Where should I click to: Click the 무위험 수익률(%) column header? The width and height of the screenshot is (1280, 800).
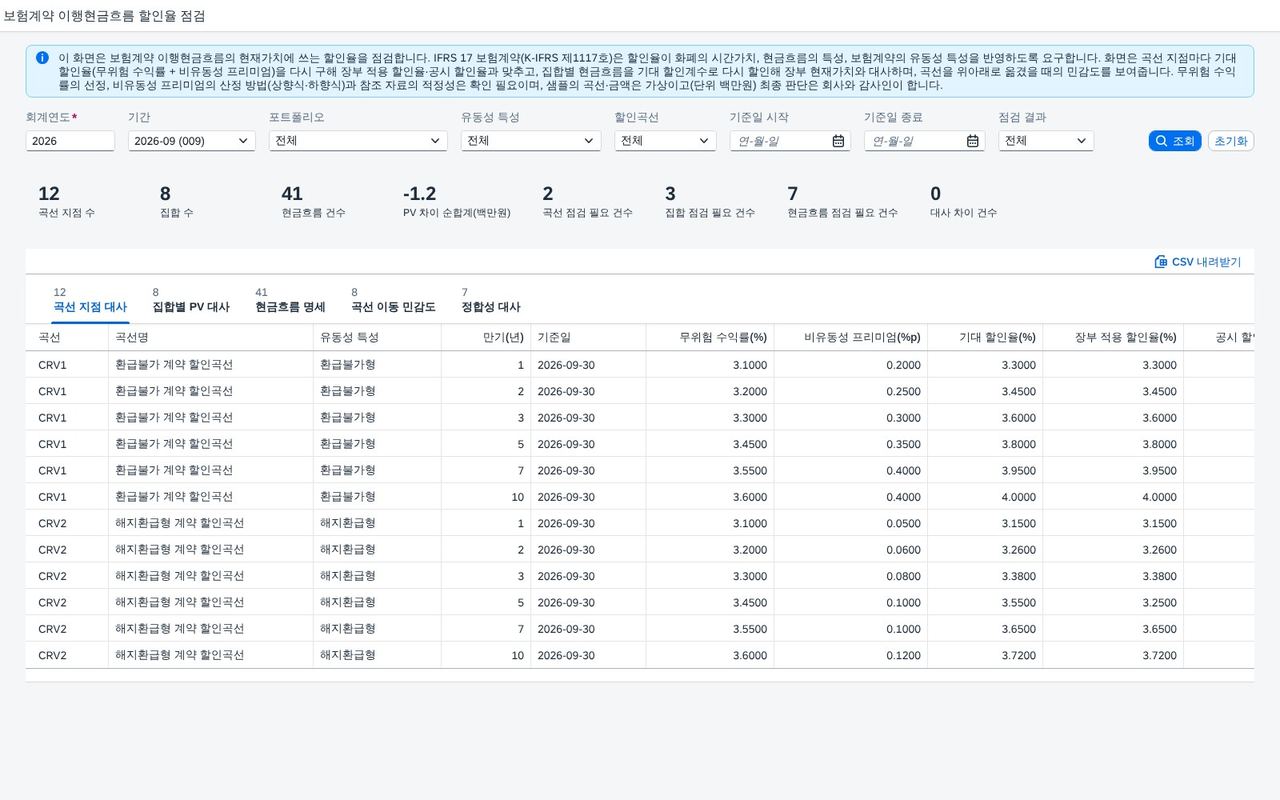pyautogui.click(x=709, y=338)
